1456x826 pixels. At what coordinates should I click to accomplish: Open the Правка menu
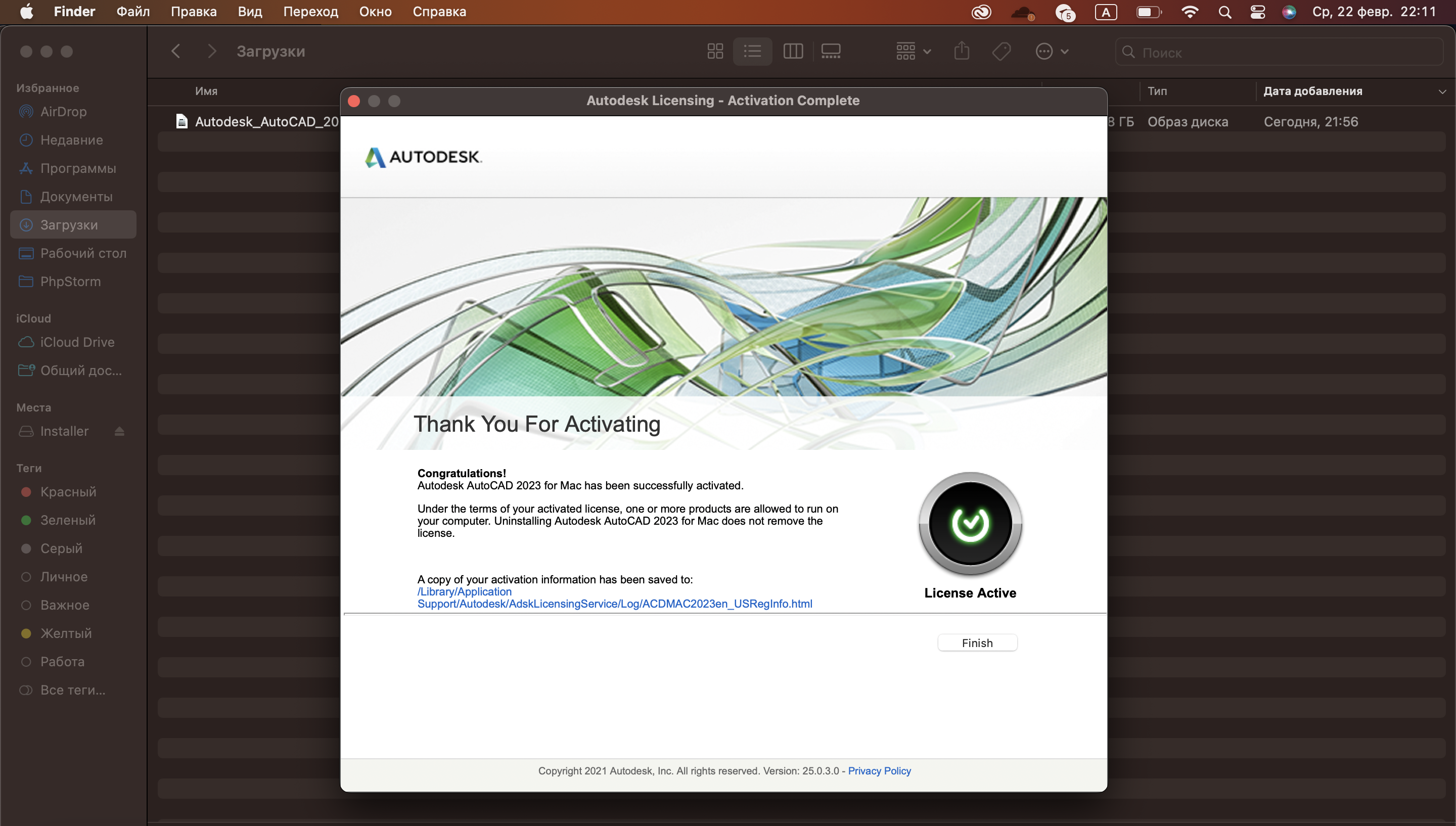pyautogui.click(x=194, y=11)
